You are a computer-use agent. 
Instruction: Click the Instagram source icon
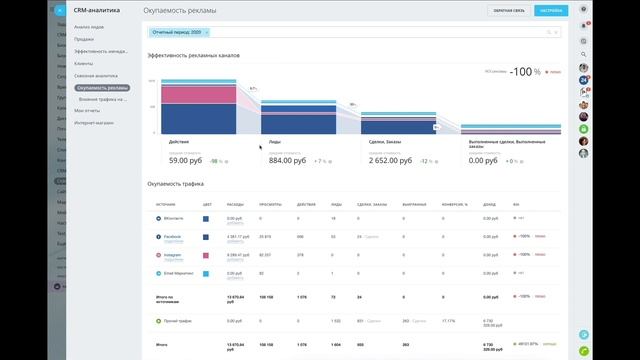click(158, 255)
